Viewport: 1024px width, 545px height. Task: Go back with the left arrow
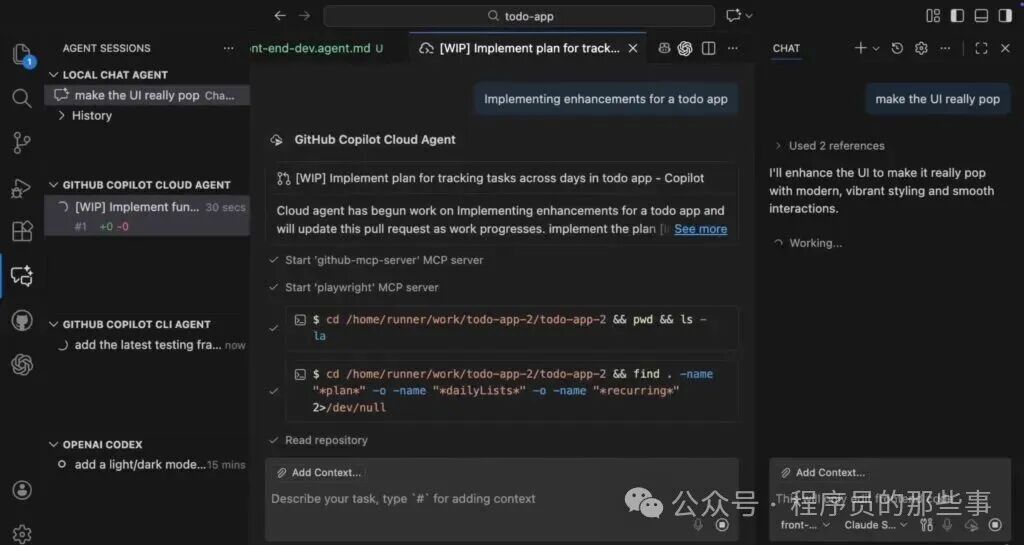point(280,16)
